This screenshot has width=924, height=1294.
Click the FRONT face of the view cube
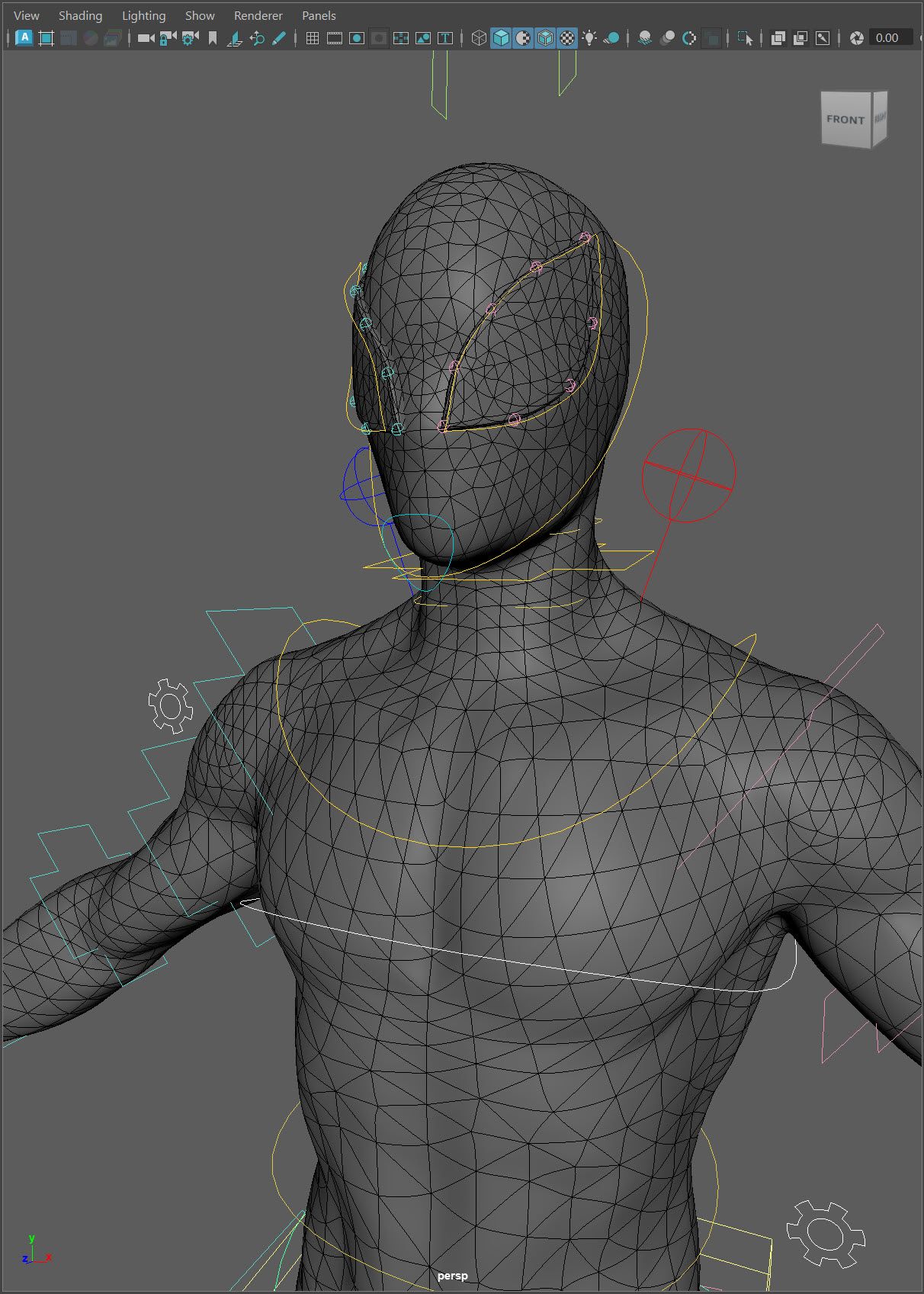point(845,120)
